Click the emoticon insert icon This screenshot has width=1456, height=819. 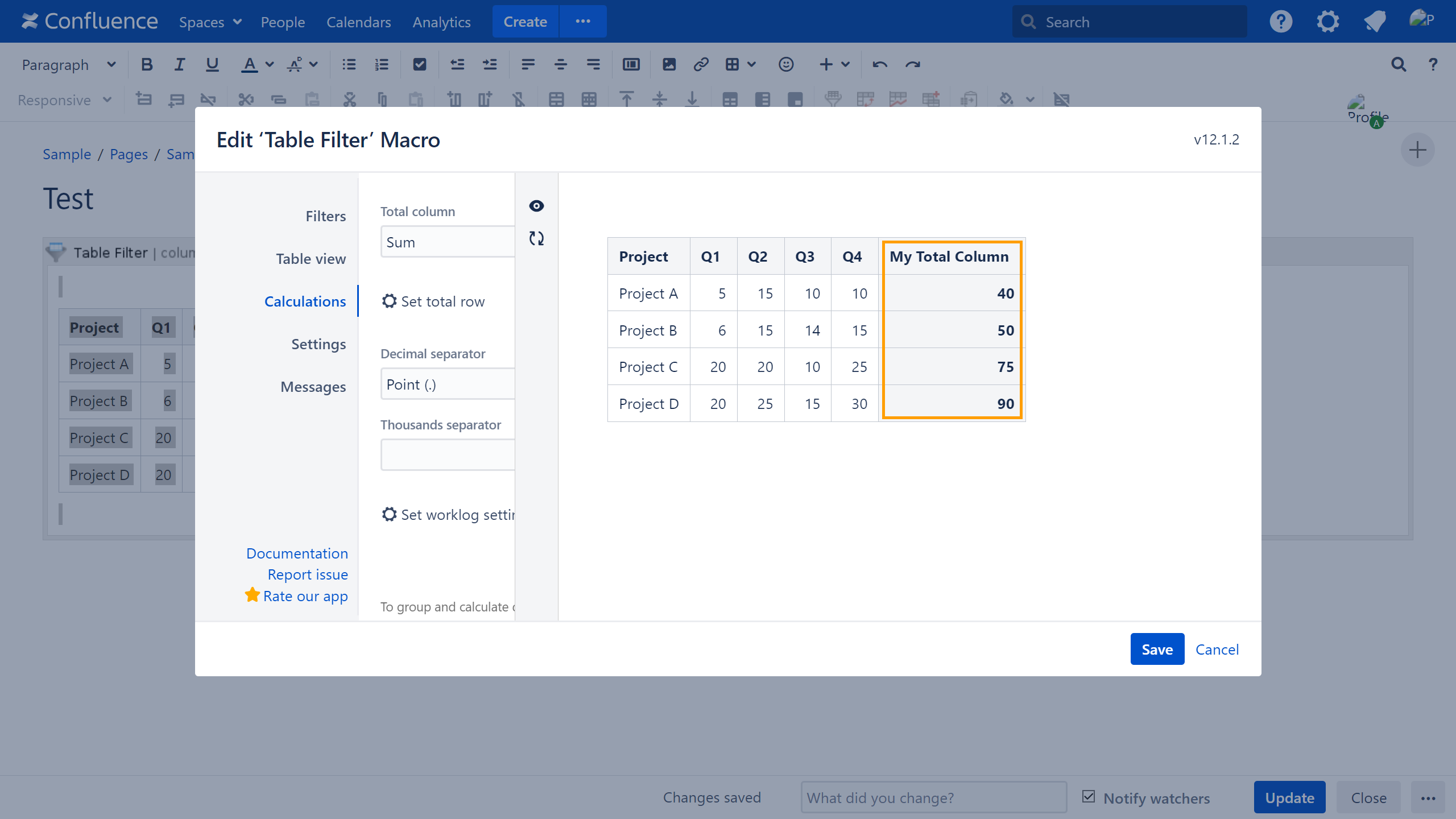click(x=786, y=64)
